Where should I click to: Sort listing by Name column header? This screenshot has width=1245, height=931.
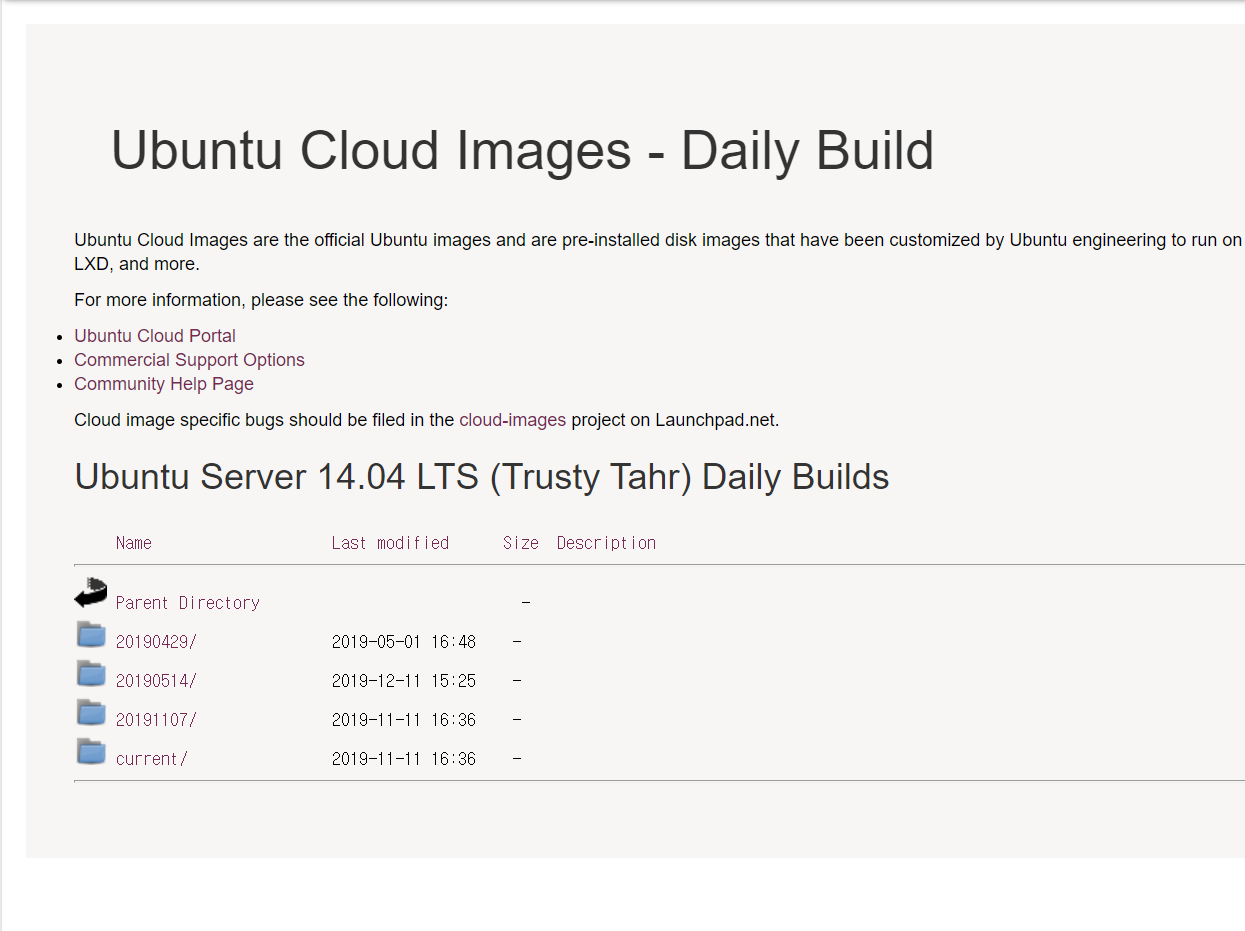pos(134,543)
